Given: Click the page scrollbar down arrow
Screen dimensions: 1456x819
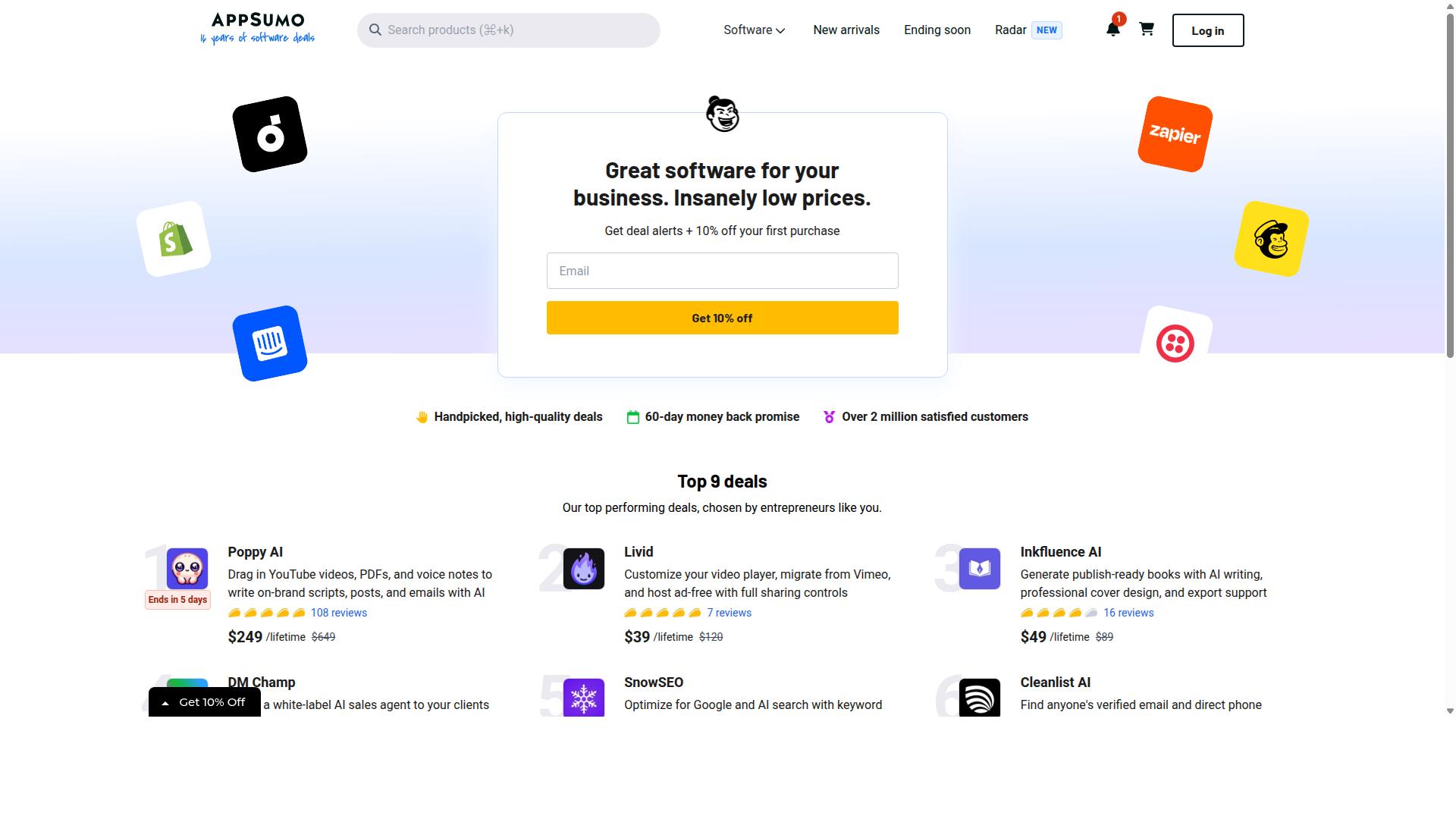Looking at the screenshot, I should (x=1450, y=711).
